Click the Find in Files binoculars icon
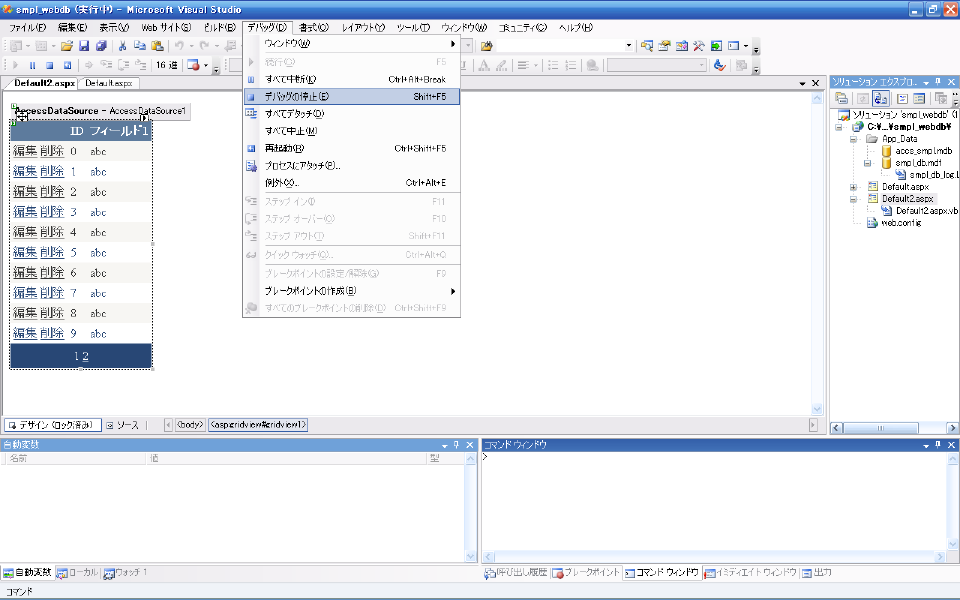 (x=487, y=46)
